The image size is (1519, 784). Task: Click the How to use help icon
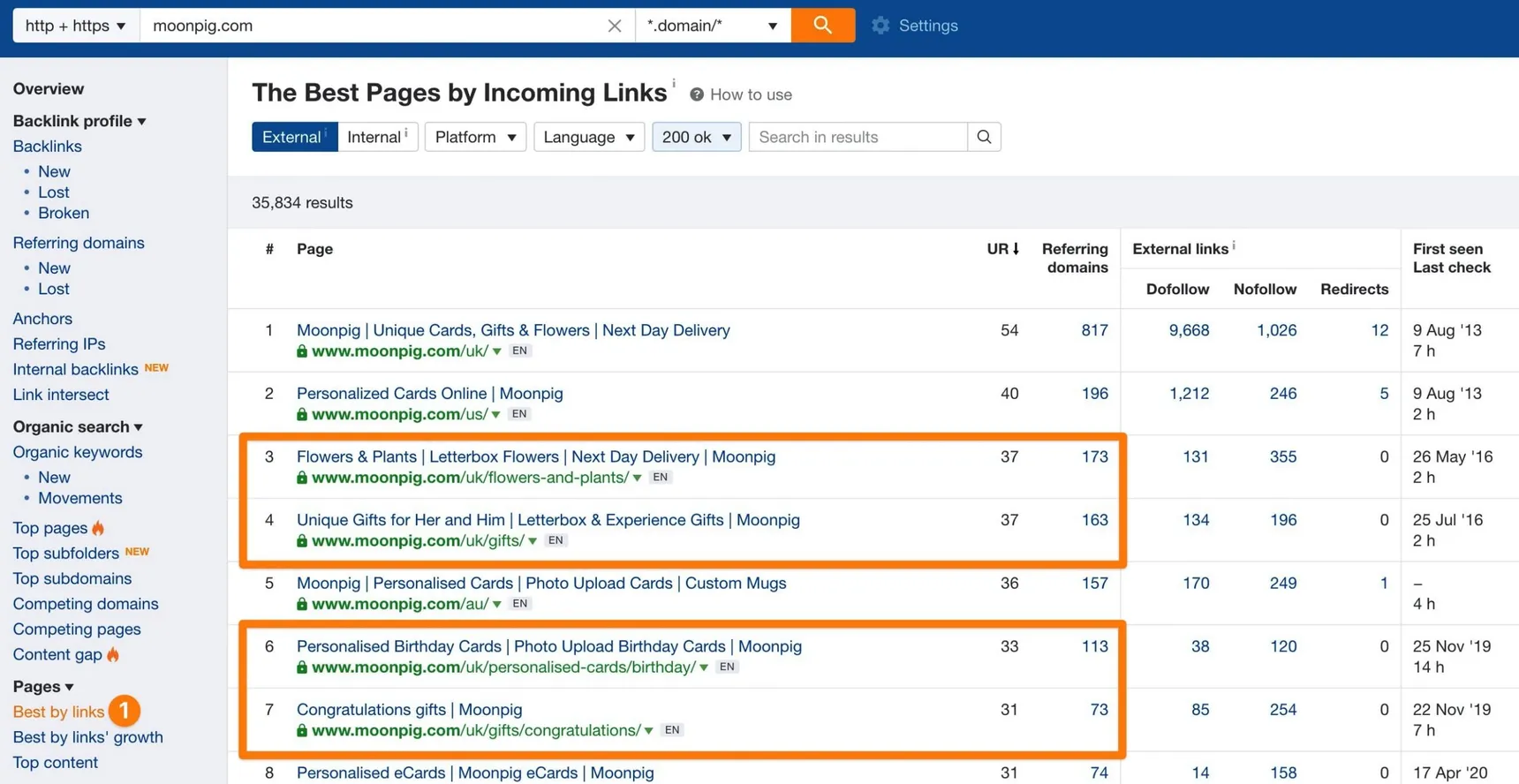click(x=697, y=94)
